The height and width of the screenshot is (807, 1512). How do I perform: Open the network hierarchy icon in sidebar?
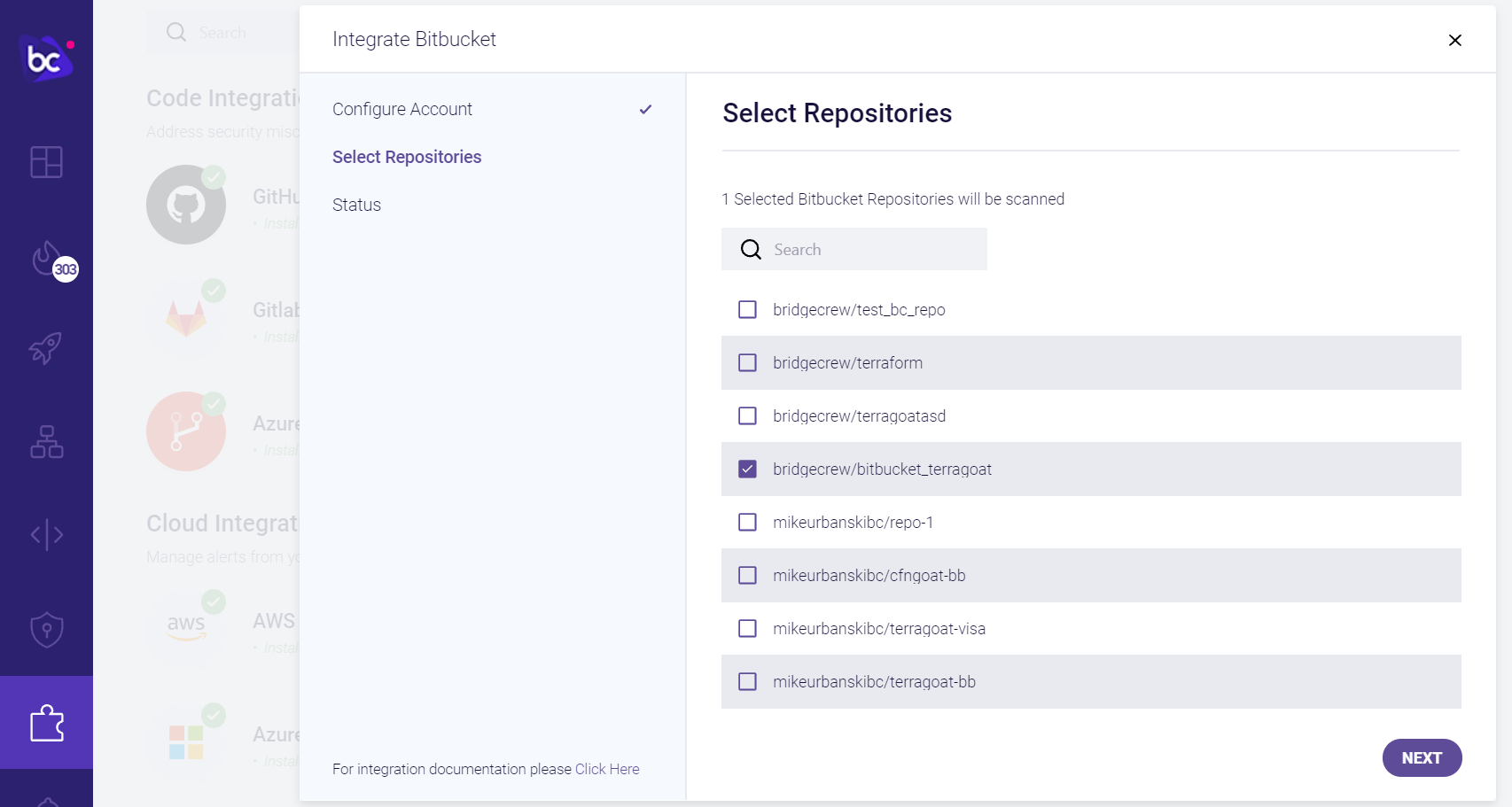(x=46, y=441)
